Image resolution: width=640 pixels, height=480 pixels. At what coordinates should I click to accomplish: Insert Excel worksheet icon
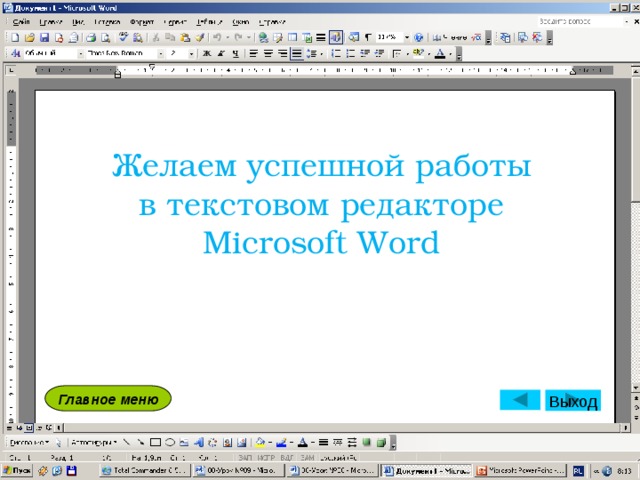pyautogui.click(x=307, y=38)
